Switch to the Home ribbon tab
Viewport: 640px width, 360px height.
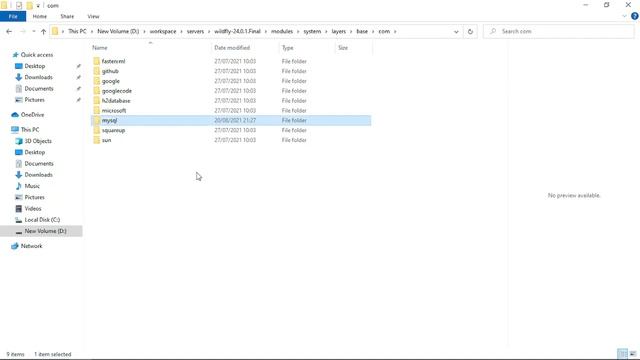point(40,16)
